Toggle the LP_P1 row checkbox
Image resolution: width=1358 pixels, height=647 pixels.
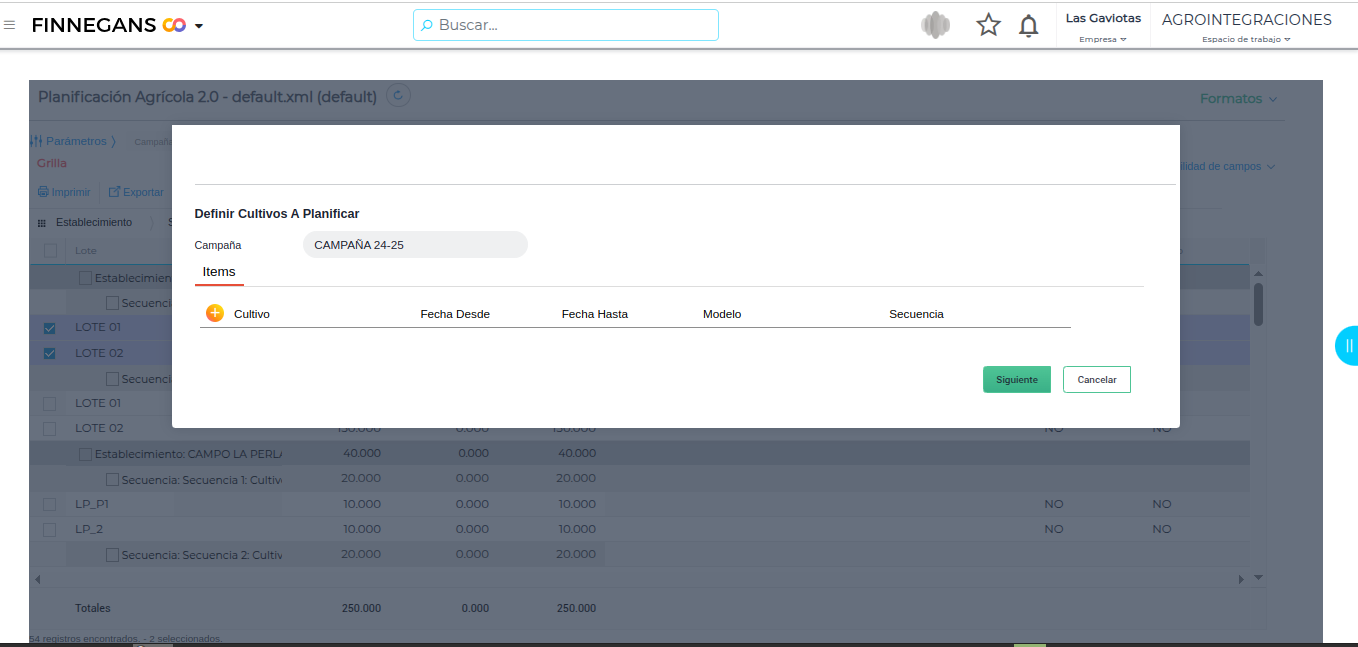[x=49, y=504]
